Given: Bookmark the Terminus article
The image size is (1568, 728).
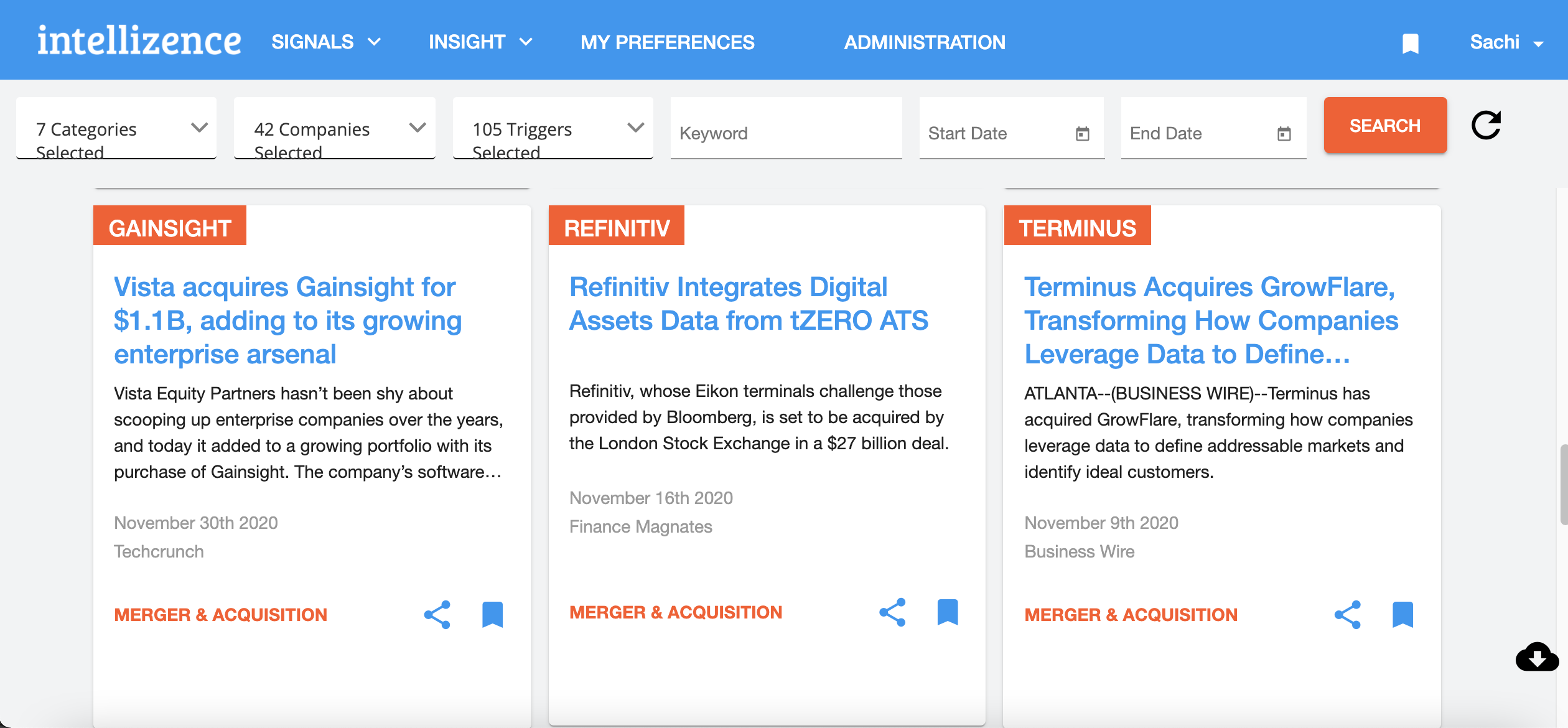Looking at the screenshot, I should [x=1404, y=614].
